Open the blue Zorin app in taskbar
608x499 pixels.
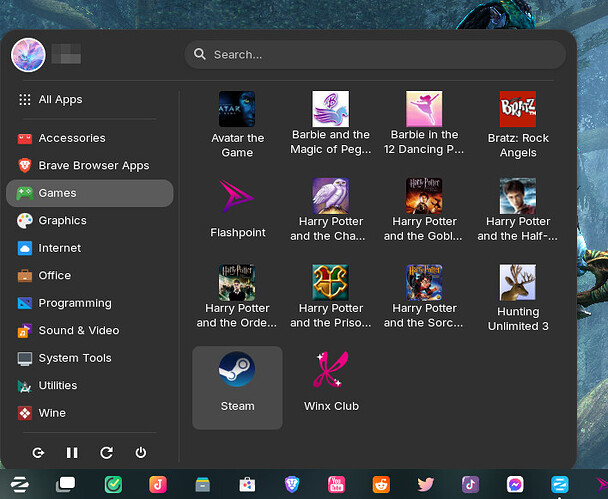560,484
